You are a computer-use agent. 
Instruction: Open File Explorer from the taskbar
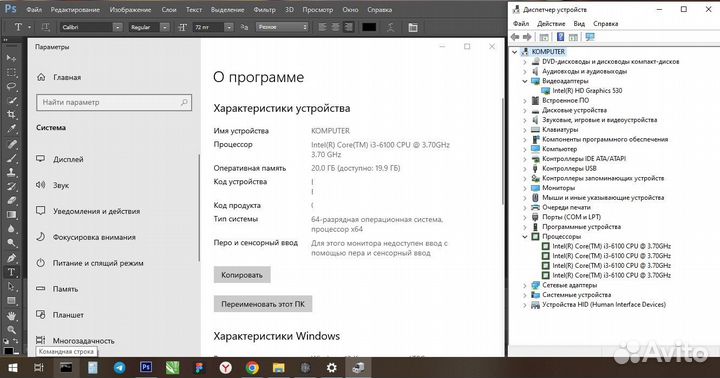pyautogui.click(x=279, y=367)
